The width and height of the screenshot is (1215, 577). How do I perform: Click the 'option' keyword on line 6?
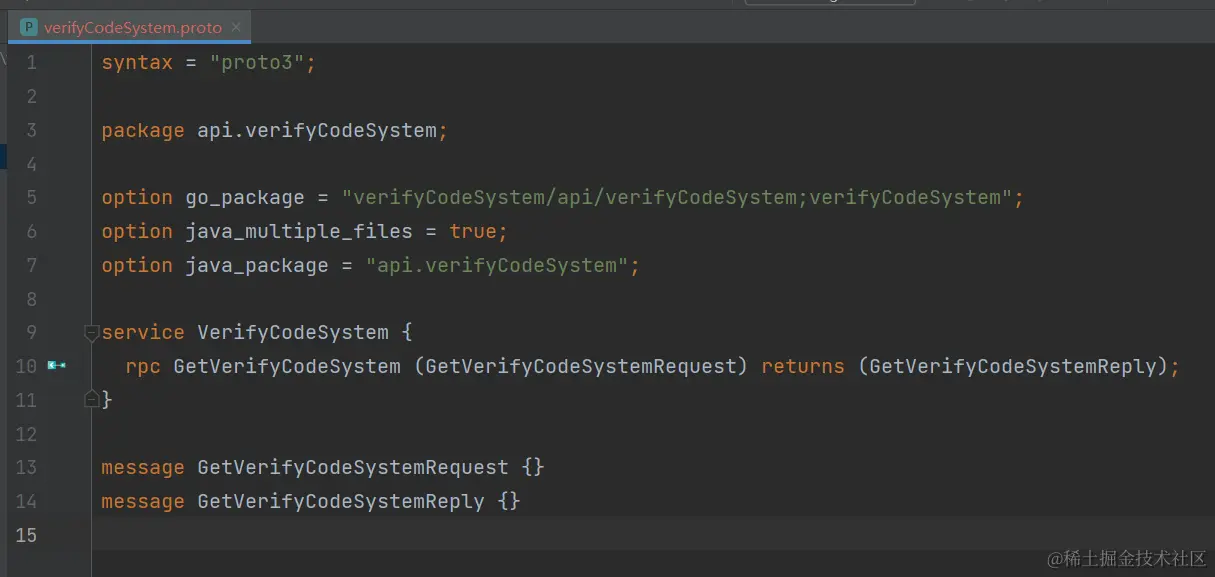pyautogui.click(x=137, y=231)
